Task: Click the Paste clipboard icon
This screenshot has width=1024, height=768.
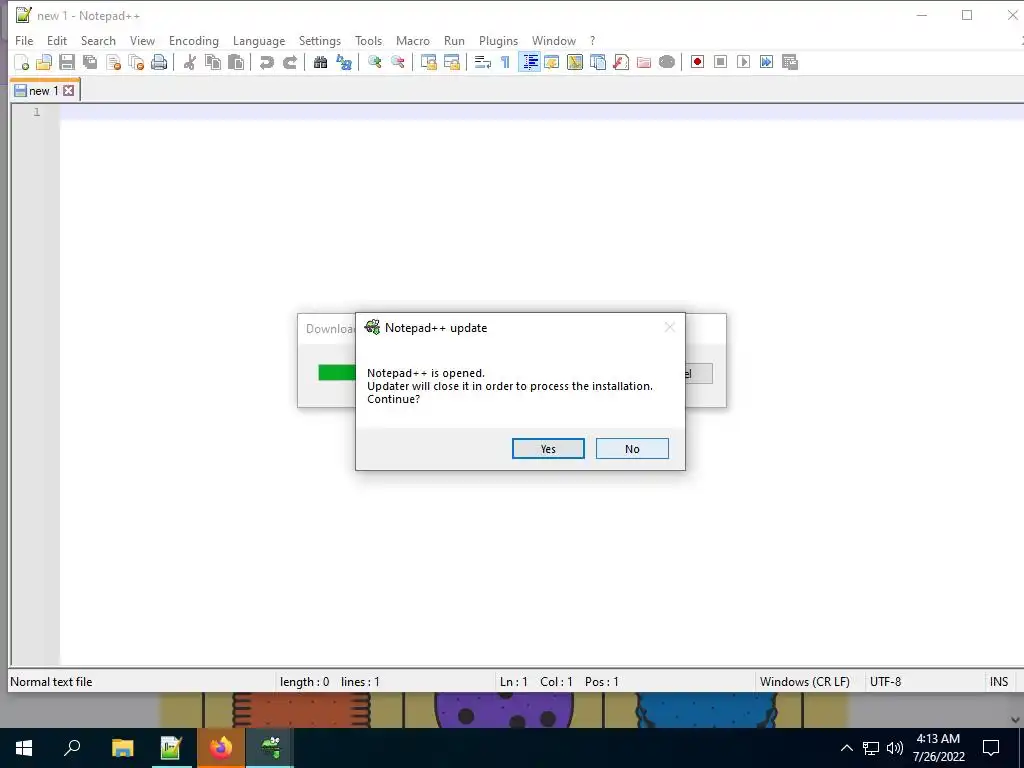Action: pos(236,62)
